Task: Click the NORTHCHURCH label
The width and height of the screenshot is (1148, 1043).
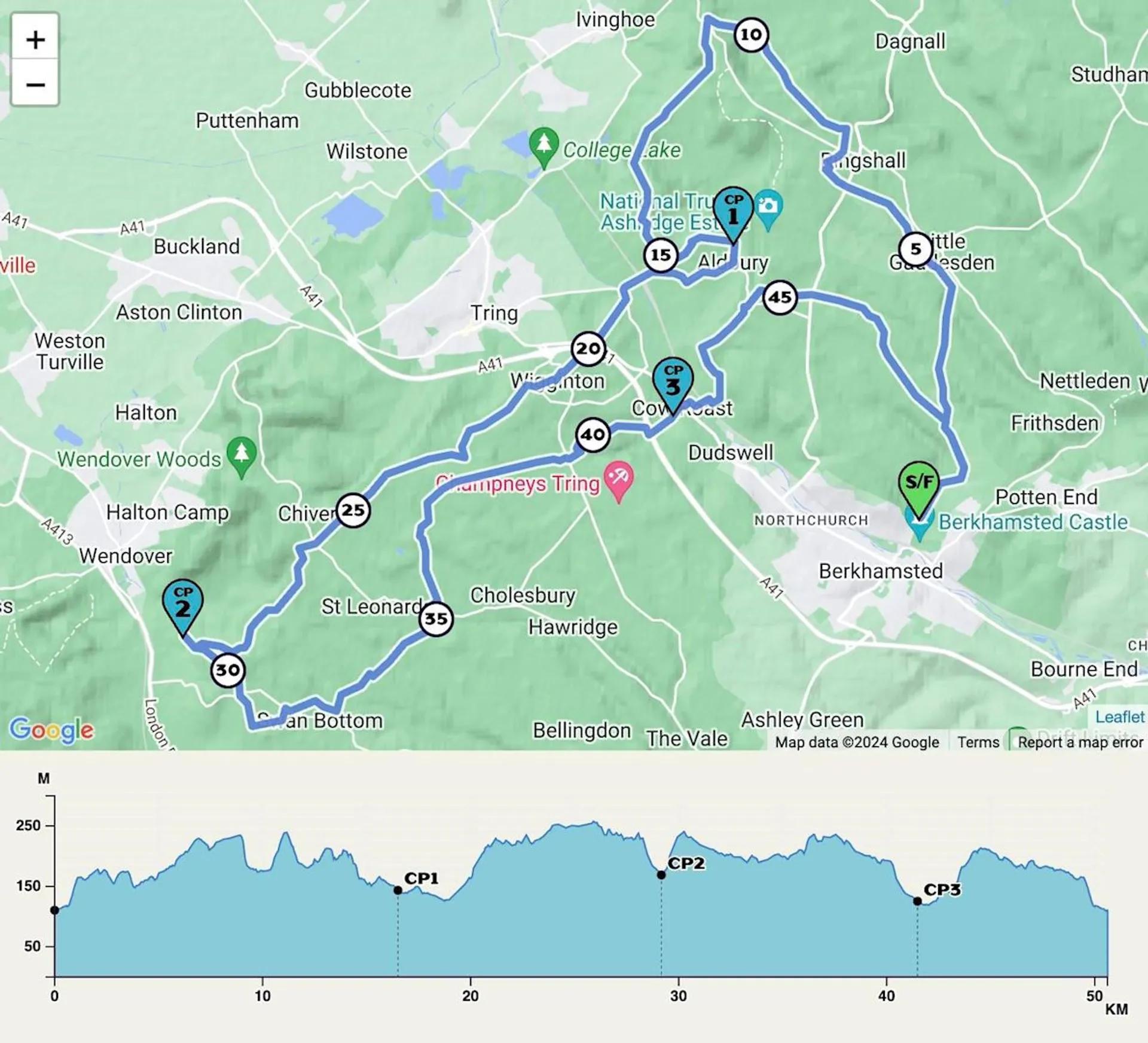Action: click(x=811, y=520)
